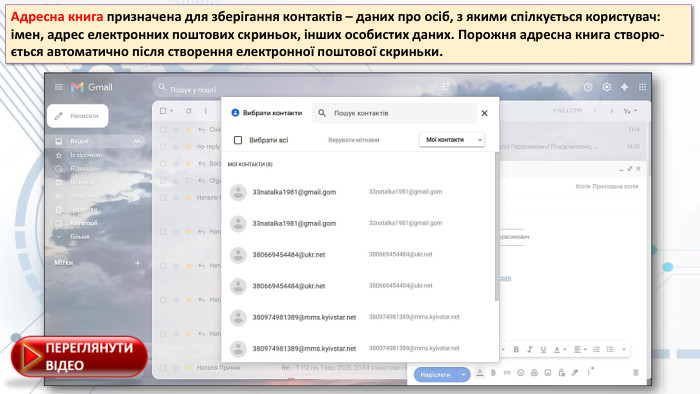Image resolution: width=700 pixels, height=394 pixels.
Task: Star the no-reply email
Action: click(x=176, y=146)
